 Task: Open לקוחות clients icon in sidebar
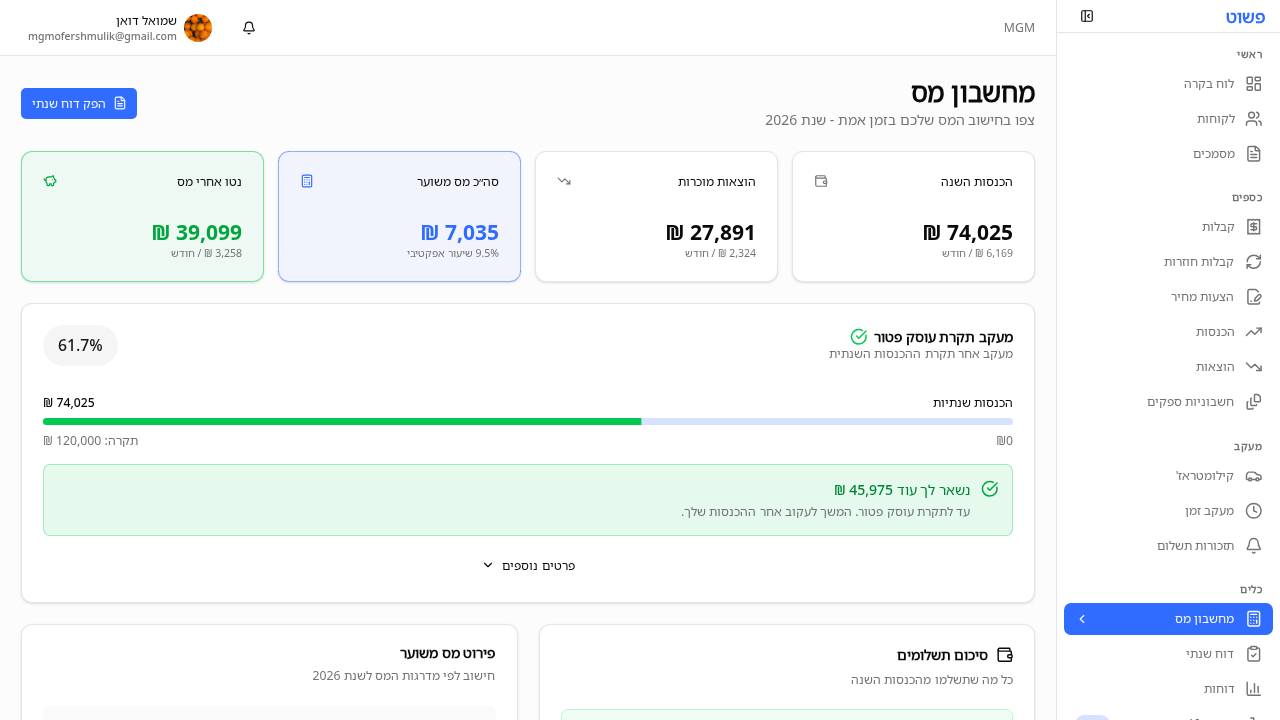click(x=1253, y=119)
